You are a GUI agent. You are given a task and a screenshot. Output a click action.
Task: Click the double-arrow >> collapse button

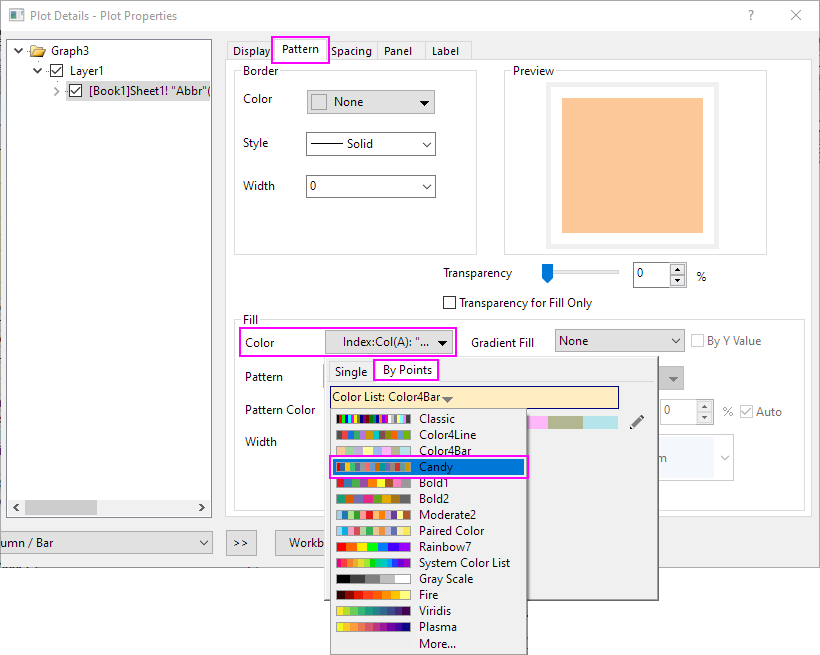(x=240, y=543)
